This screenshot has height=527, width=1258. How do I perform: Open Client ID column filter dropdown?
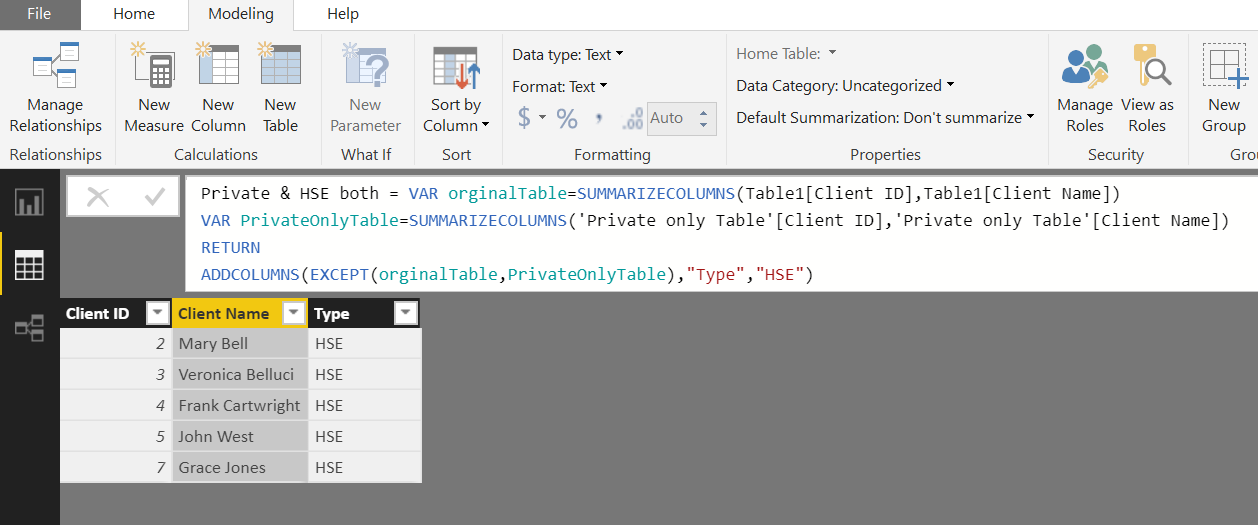coord(157,314)
